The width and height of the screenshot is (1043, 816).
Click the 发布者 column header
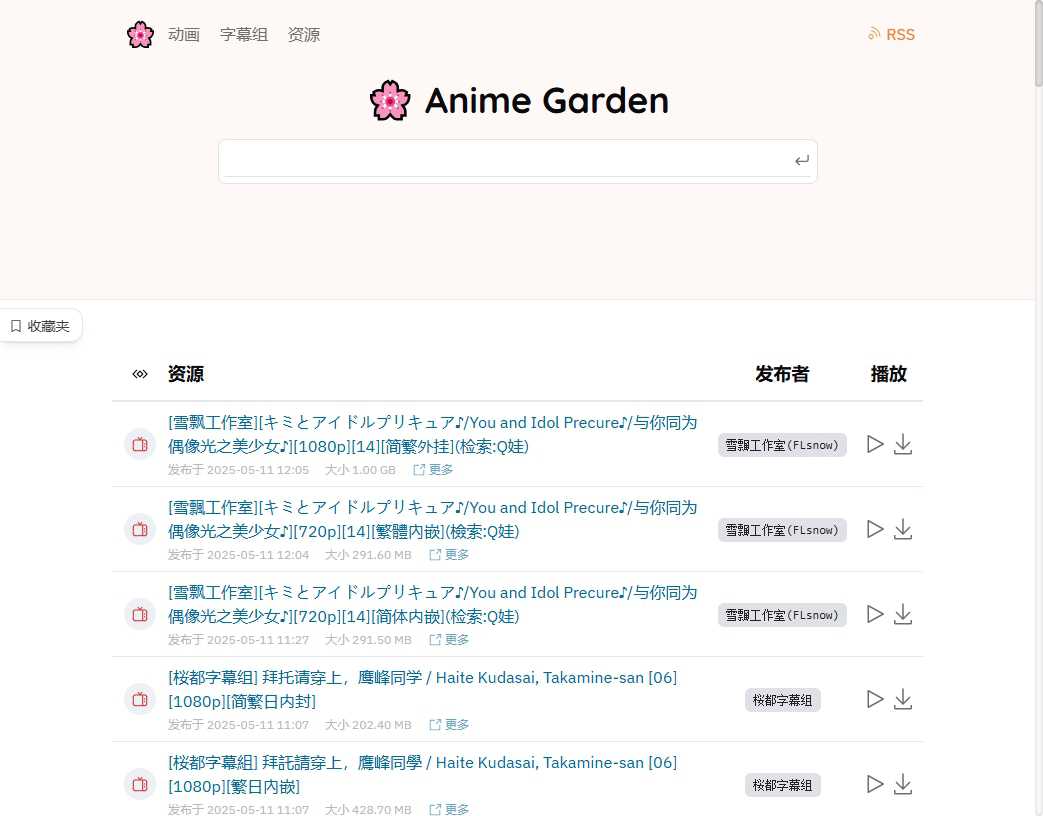(x=782, y=374)
